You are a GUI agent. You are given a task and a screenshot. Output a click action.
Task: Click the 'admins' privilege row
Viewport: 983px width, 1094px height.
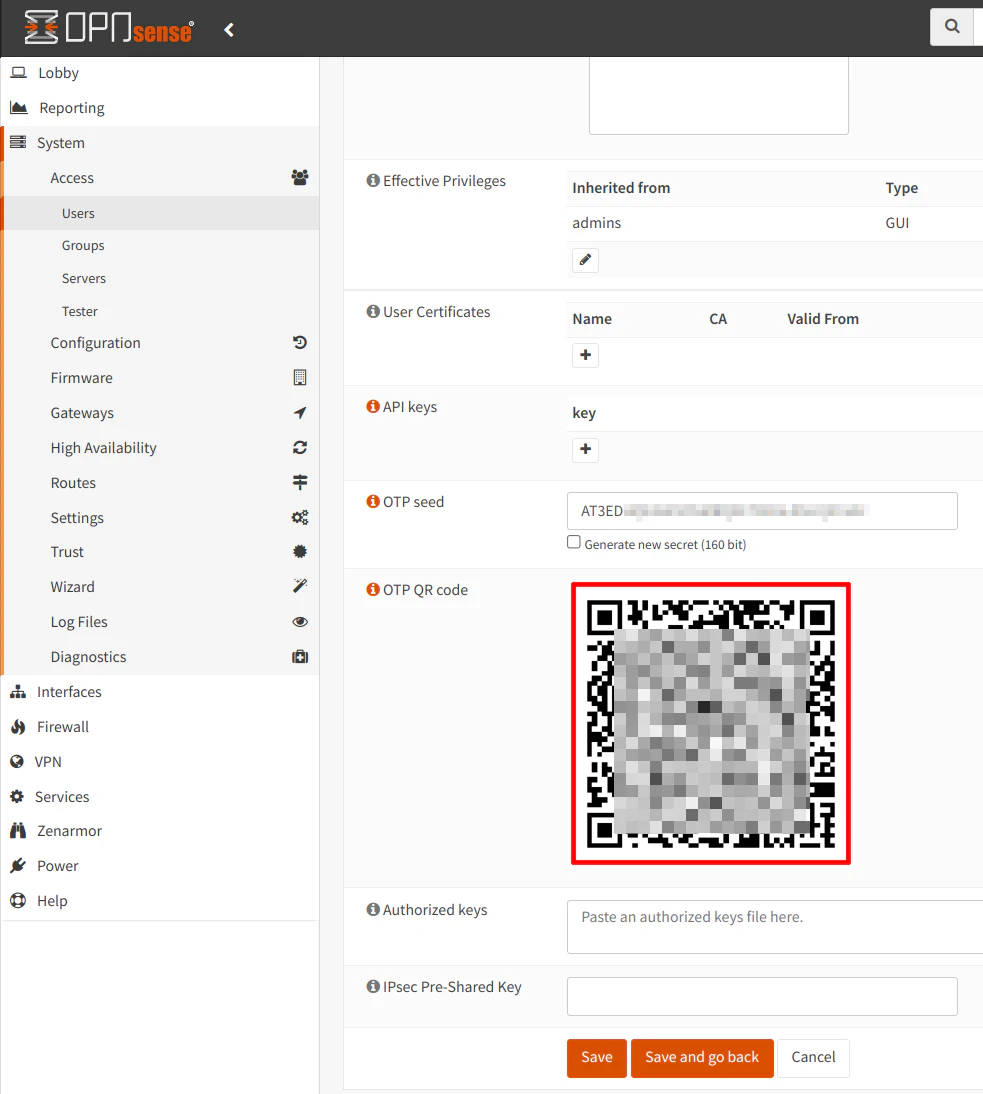[774, 223]
